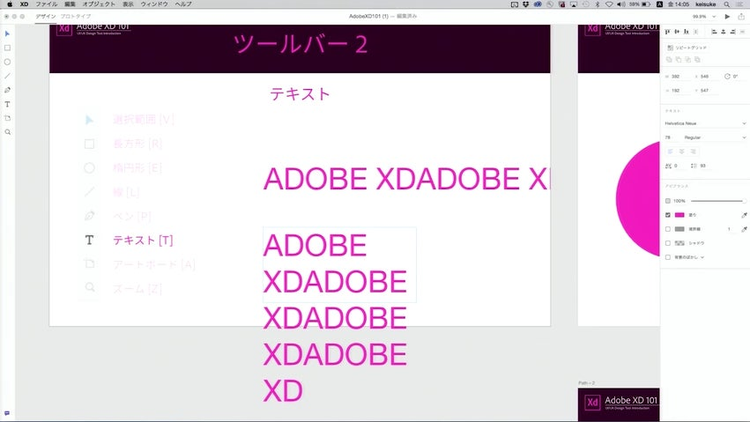Open the オブジェクト menu
The image size is (750, 422).
coord(99,5)
